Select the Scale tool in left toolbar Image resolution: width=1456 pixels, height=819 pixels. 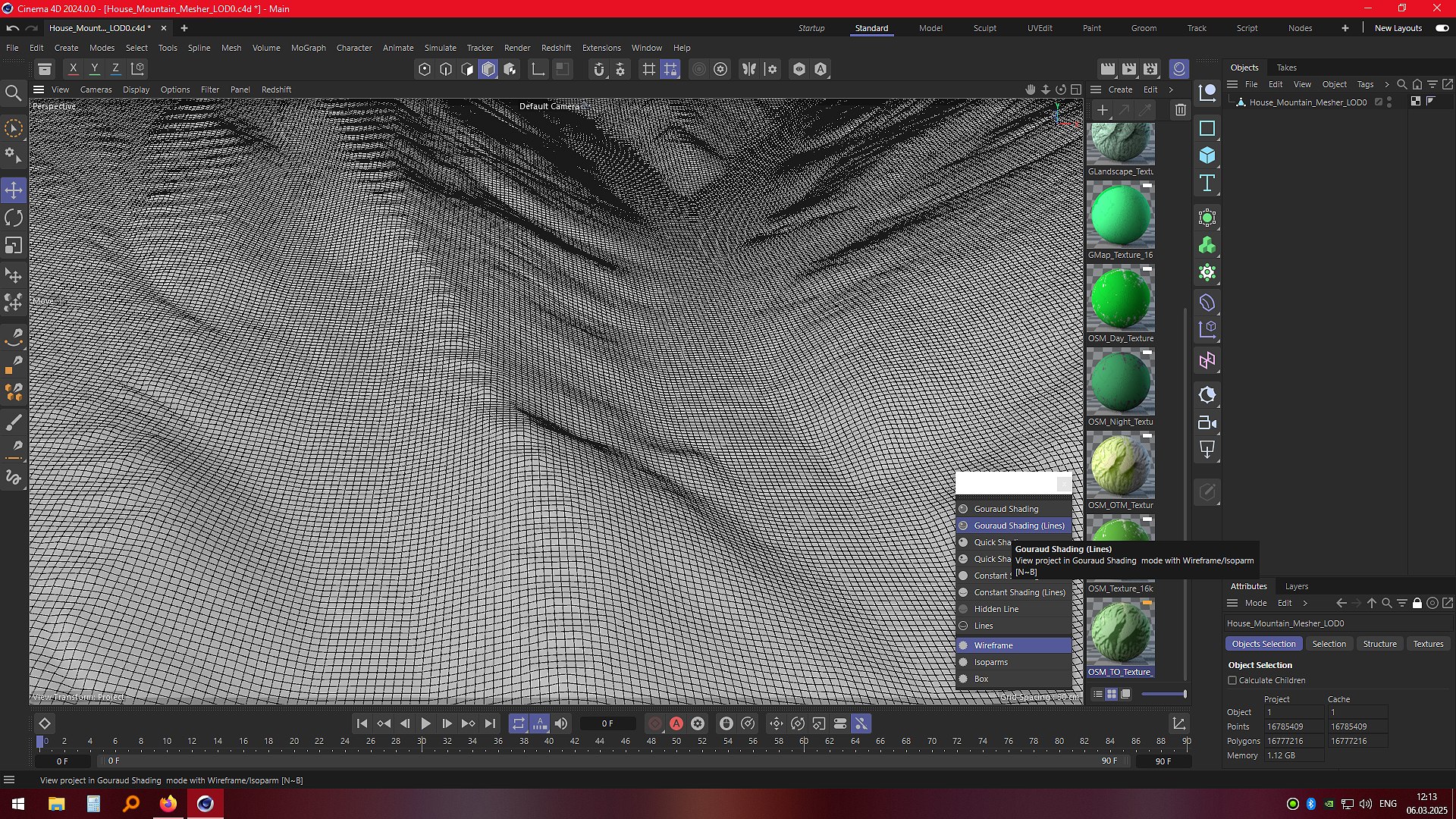pyautogui.click(x=14, y=246)
